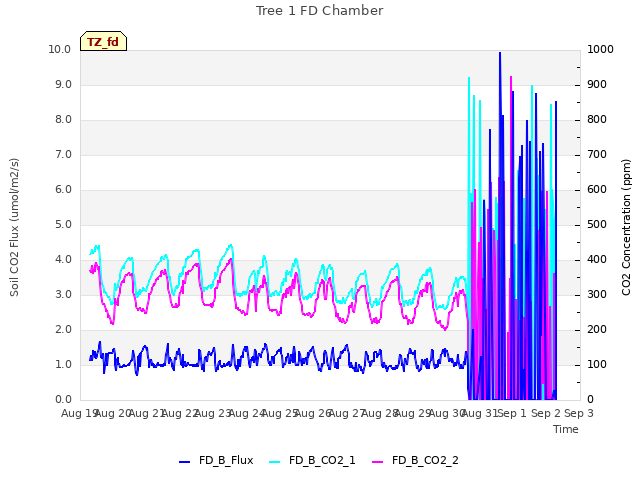Click the Sep 1 x-axis tick label
This screenshot has height=480, width=640.
512,413
